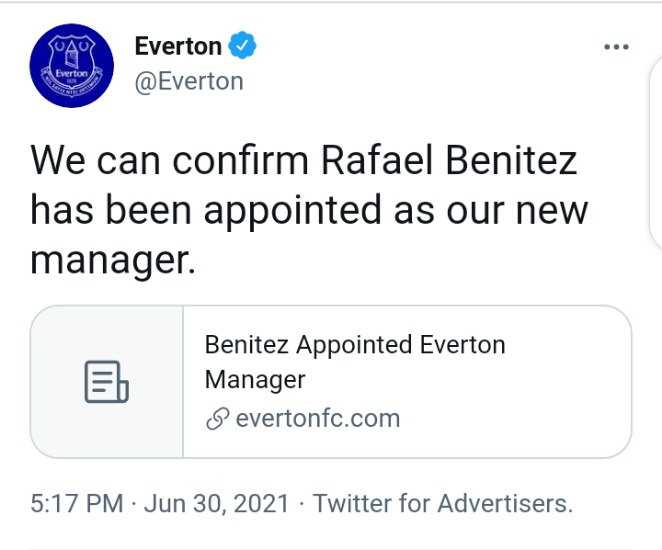This screenshot has height=550, width=662.
Task: Click the tweet text 'We can confirm Rafael Benitez'
Action: (304, 160)
